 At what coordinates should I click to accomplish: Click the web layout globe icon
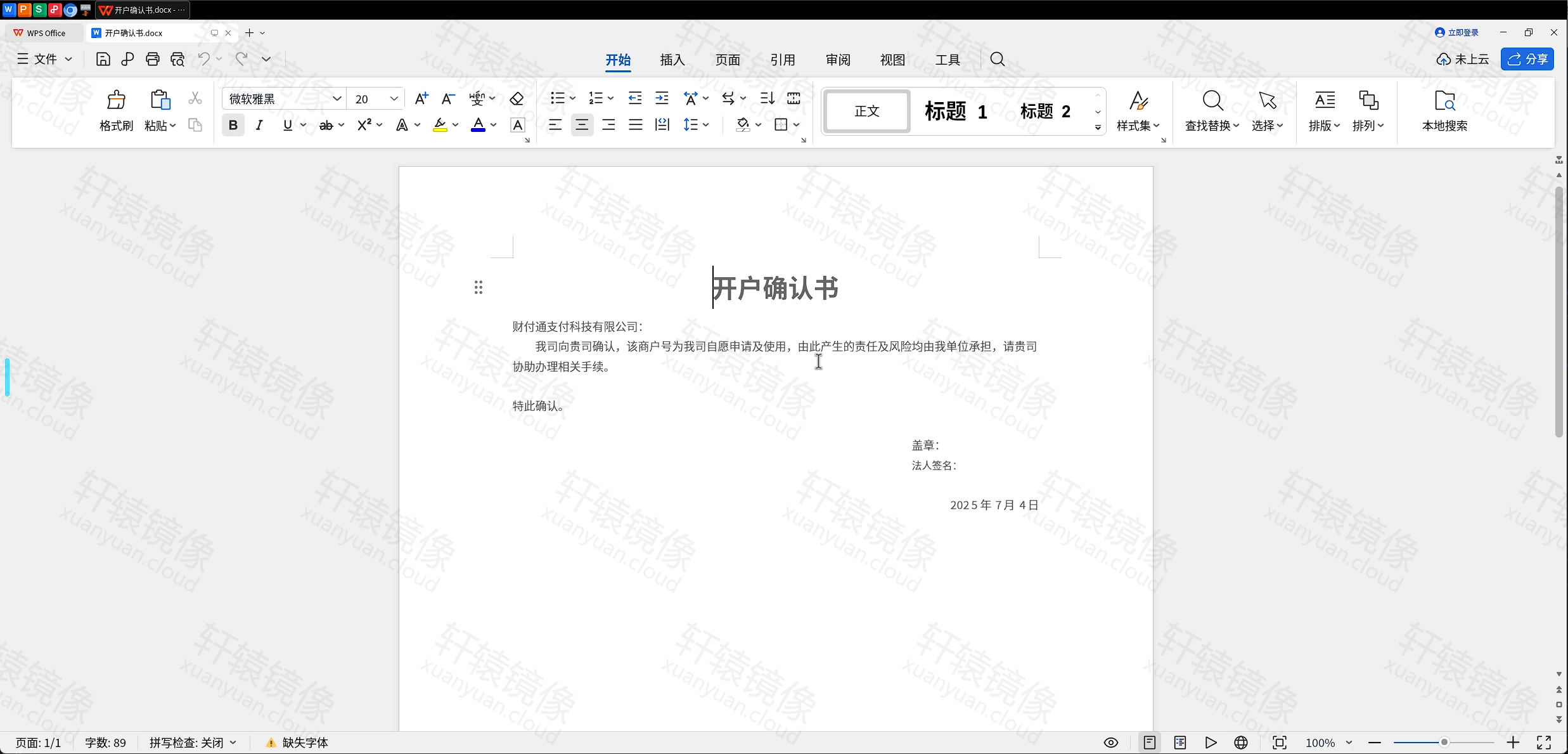(1241, 743)
